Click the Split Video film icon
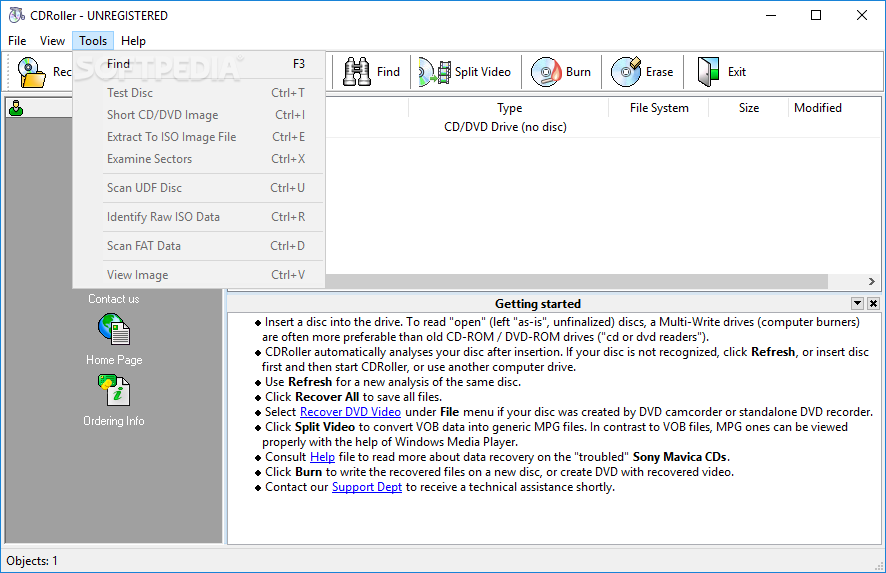This screenshot has width=886, height=573. [435, 72]
